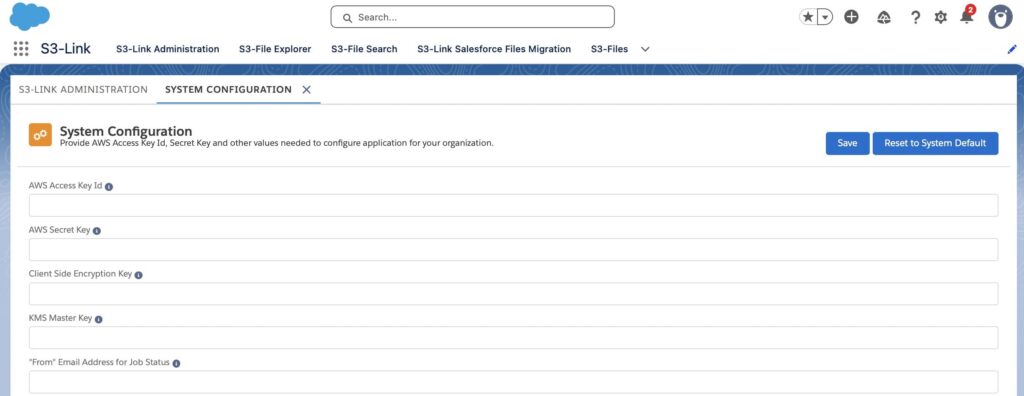Click the Provide AWS Access Key Id description
Image resolution: width=1024 pixels, height=396 pixels.
pyautogui.click(x=276, y=142)
